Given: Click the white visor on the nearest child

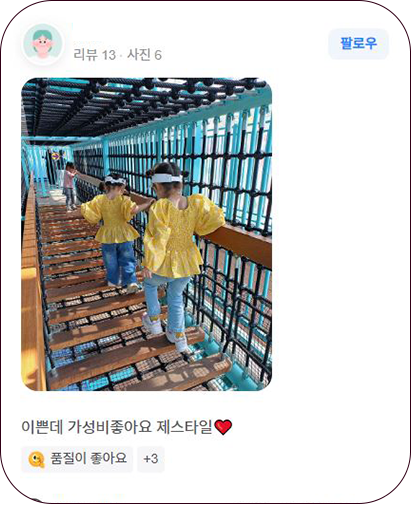Looking at the screenshot, I should [166, 178].
